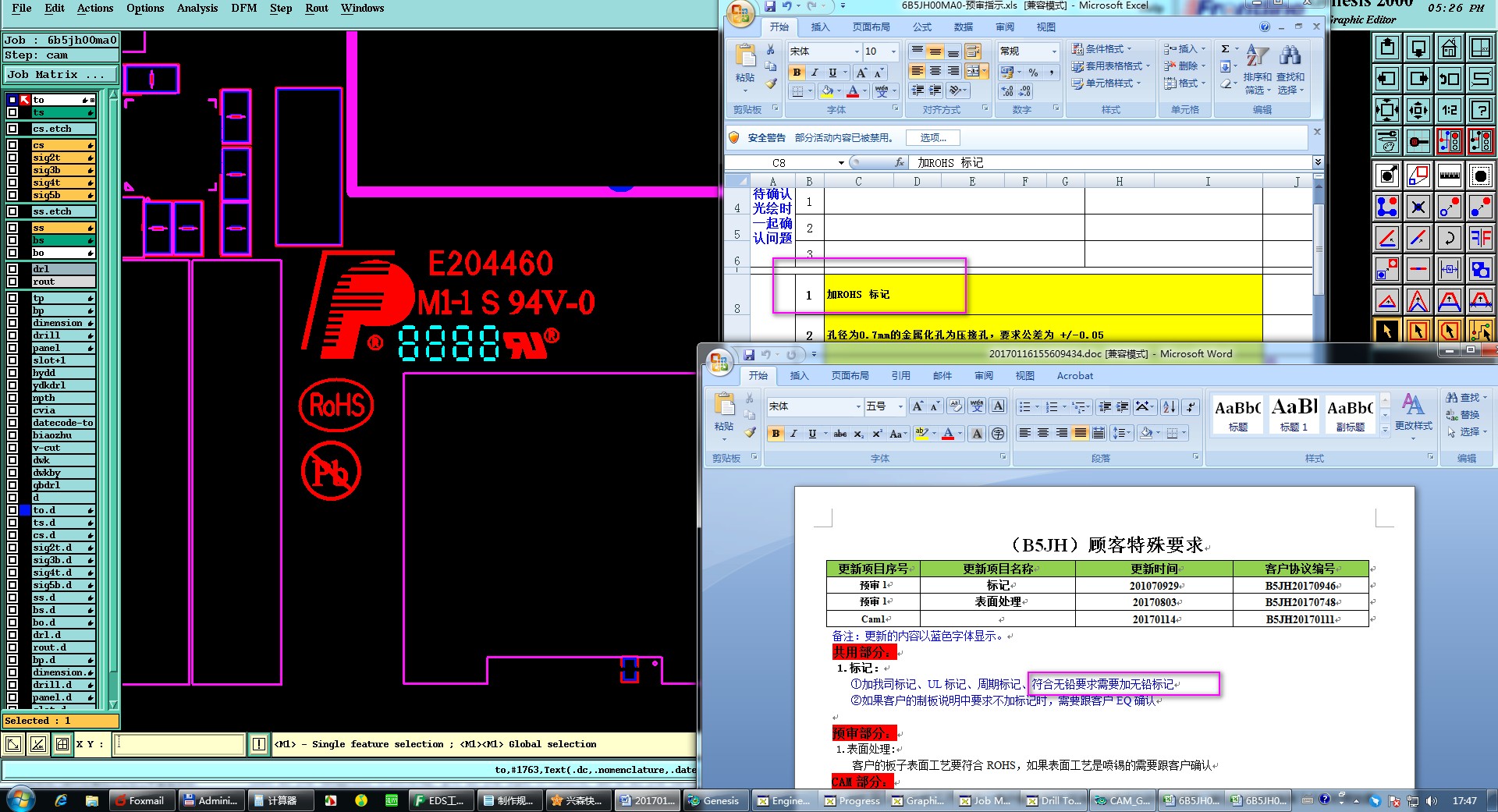Click the mirror F flip tool icon
The image size is (1498, 812).
click(1480, 238)
